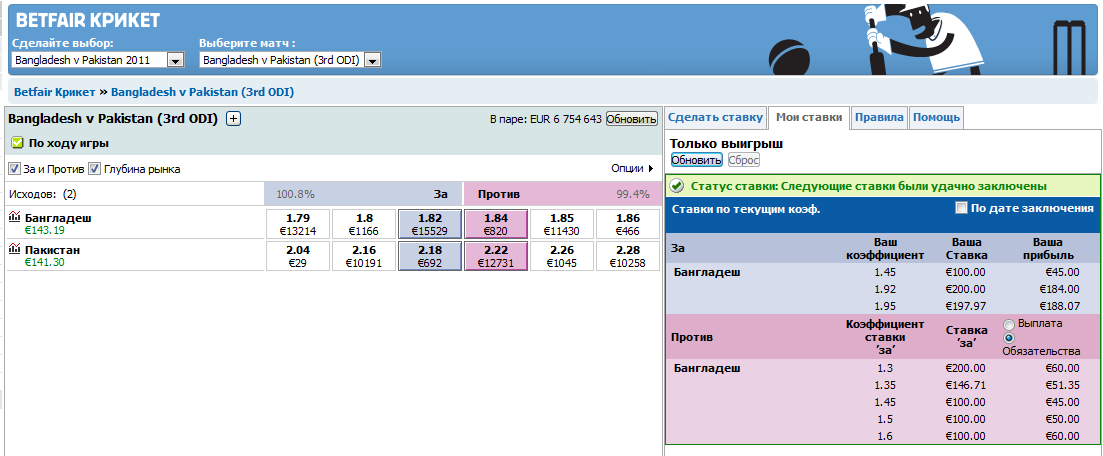Click the 'Сброс' button
This screenshot has width=1103, height=456.
744,160
